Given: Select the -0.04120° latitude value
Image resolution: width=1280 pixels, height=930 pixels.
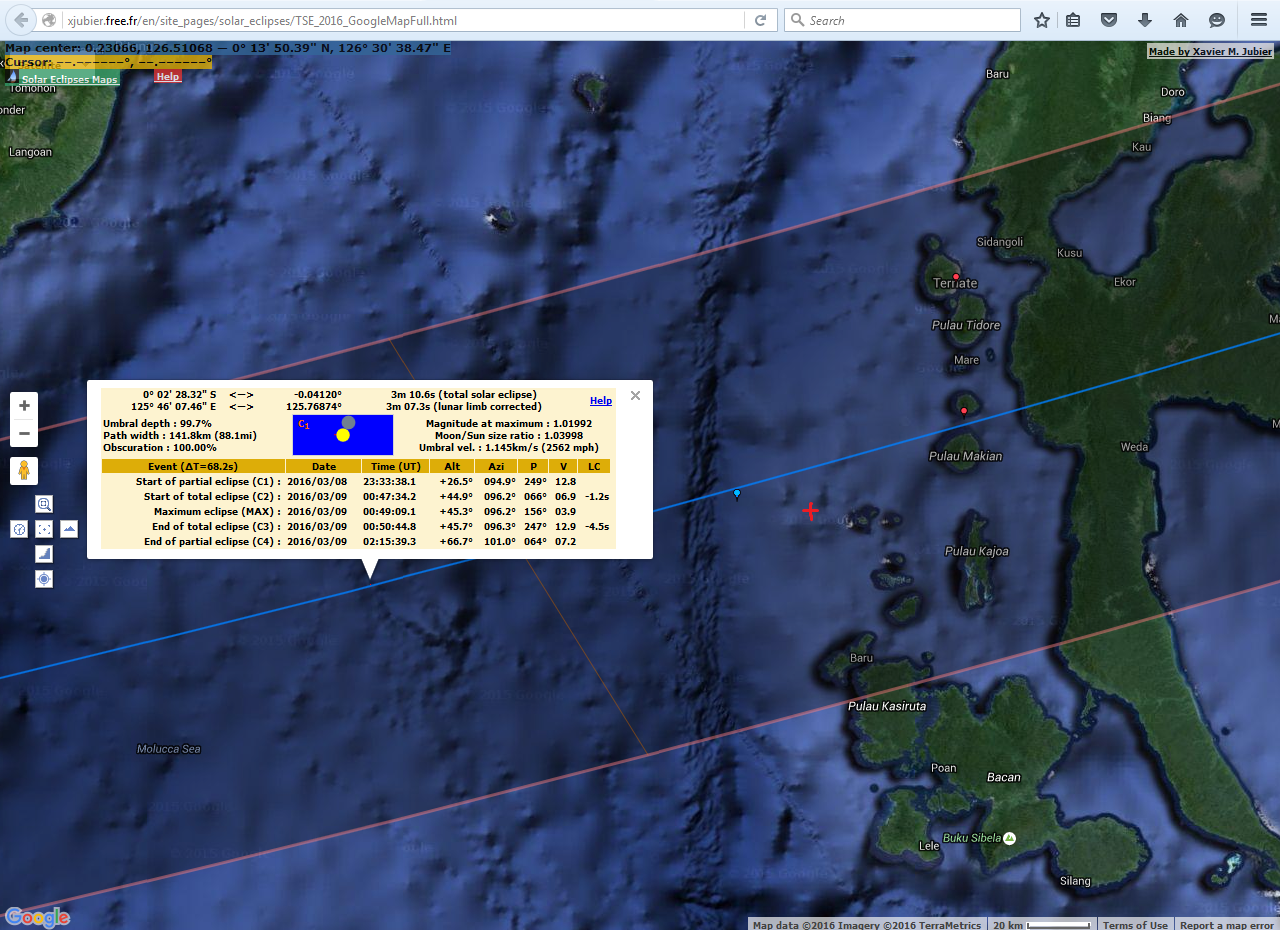Looking at the screenshot, I should pos(318,395).
